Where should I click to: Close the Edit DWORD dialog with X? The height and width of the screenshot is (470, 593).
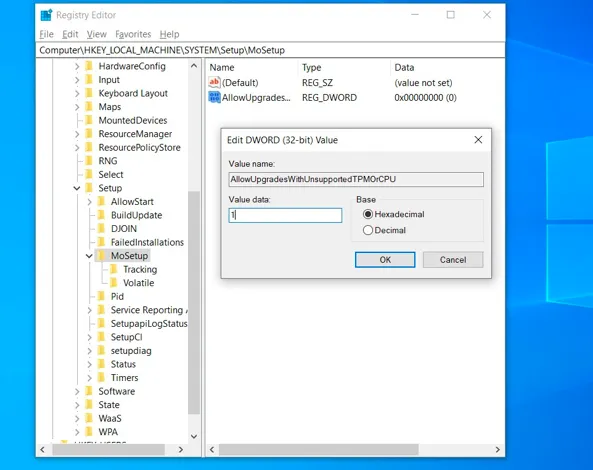pyautogui.click(x=478, y=140)
